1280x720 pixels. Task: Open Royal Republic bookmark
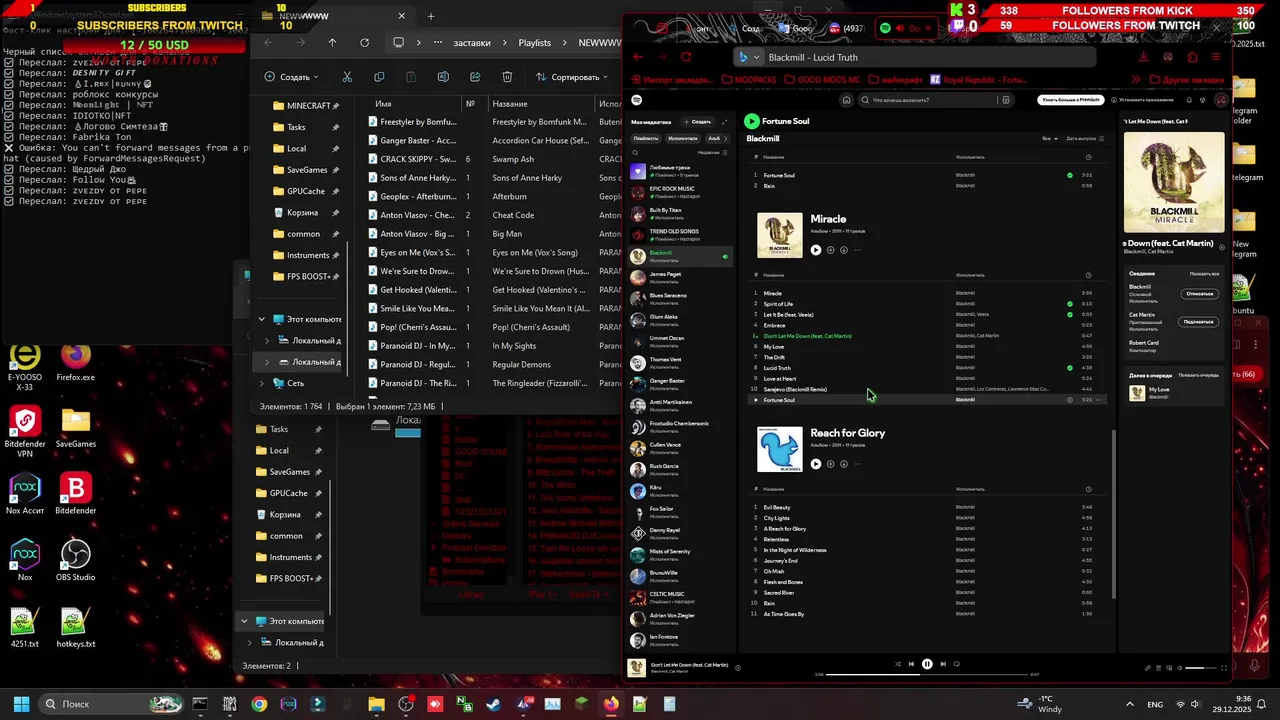click(x=979, y=79)
